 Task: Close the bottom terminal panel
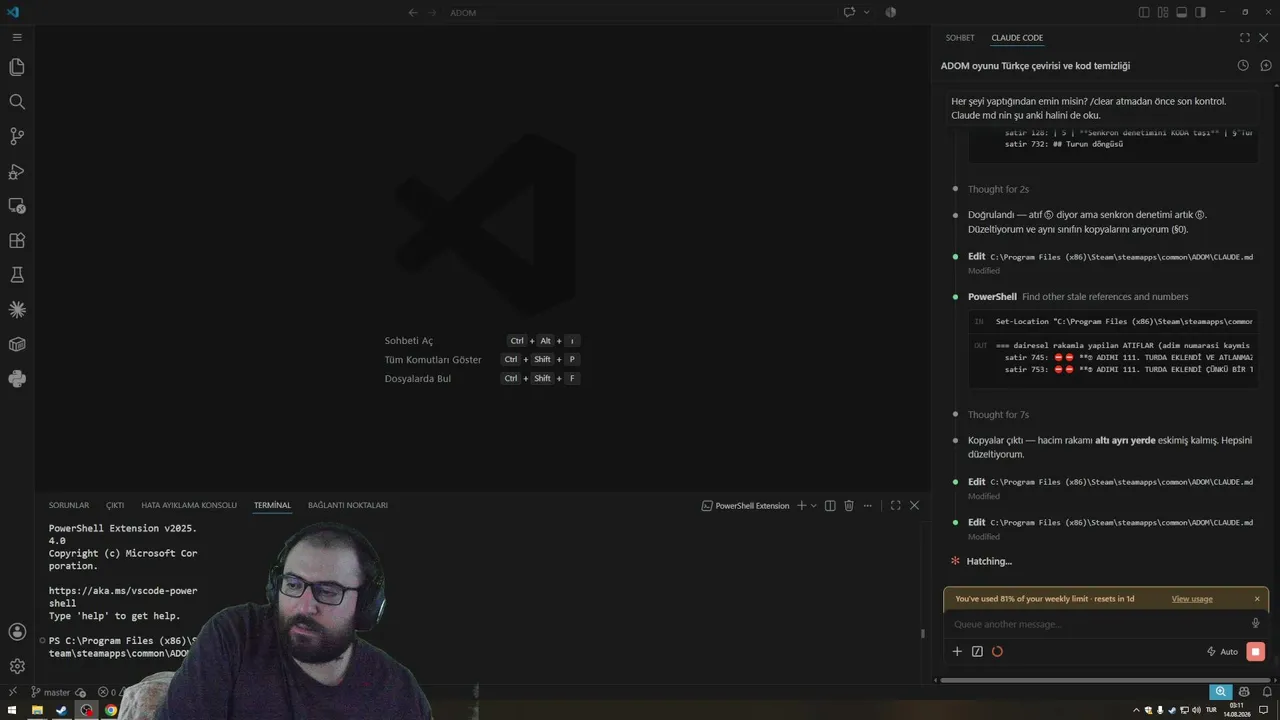click(914, 506)
